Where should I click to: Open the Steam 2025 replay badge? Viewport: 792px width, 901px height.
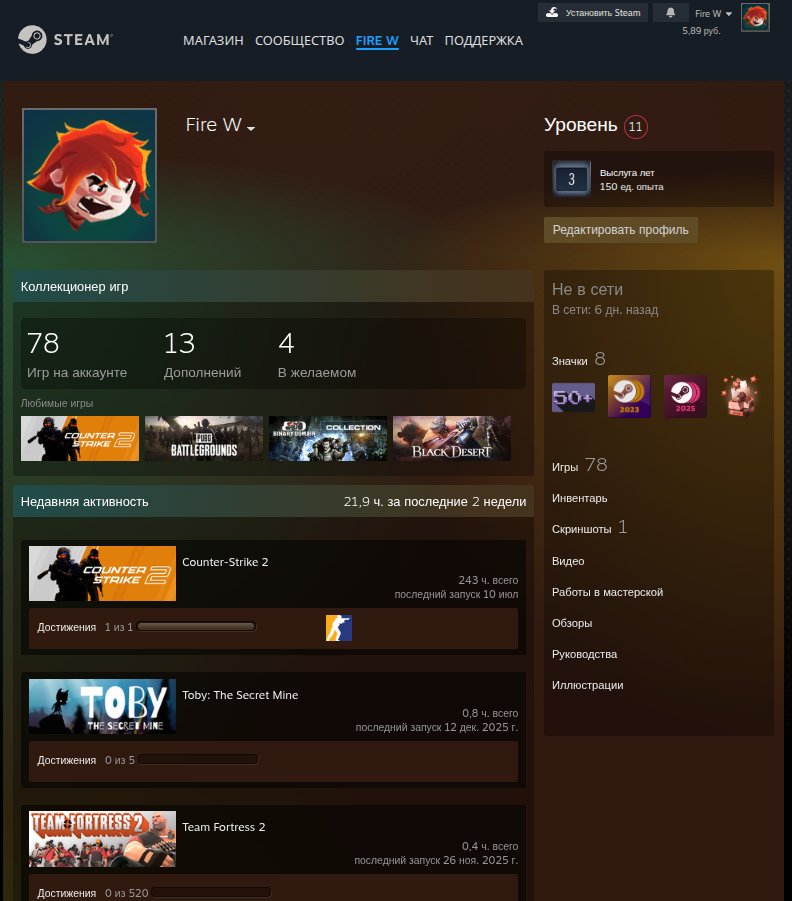[685, 396]
